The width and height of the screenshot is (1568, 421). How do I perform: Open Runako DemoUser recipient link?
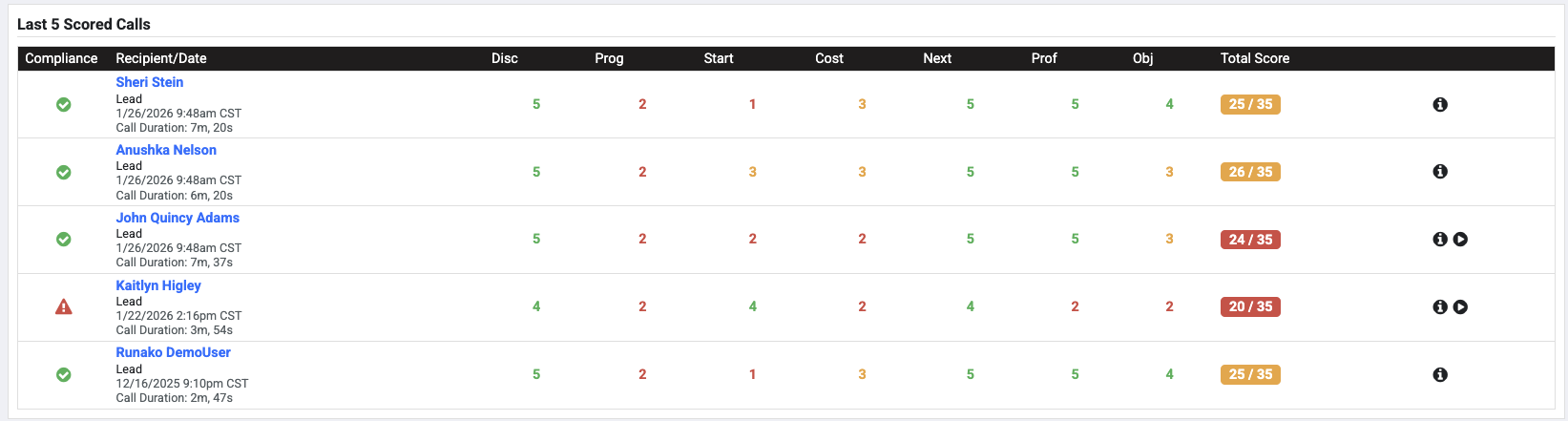tap(174, 352)
